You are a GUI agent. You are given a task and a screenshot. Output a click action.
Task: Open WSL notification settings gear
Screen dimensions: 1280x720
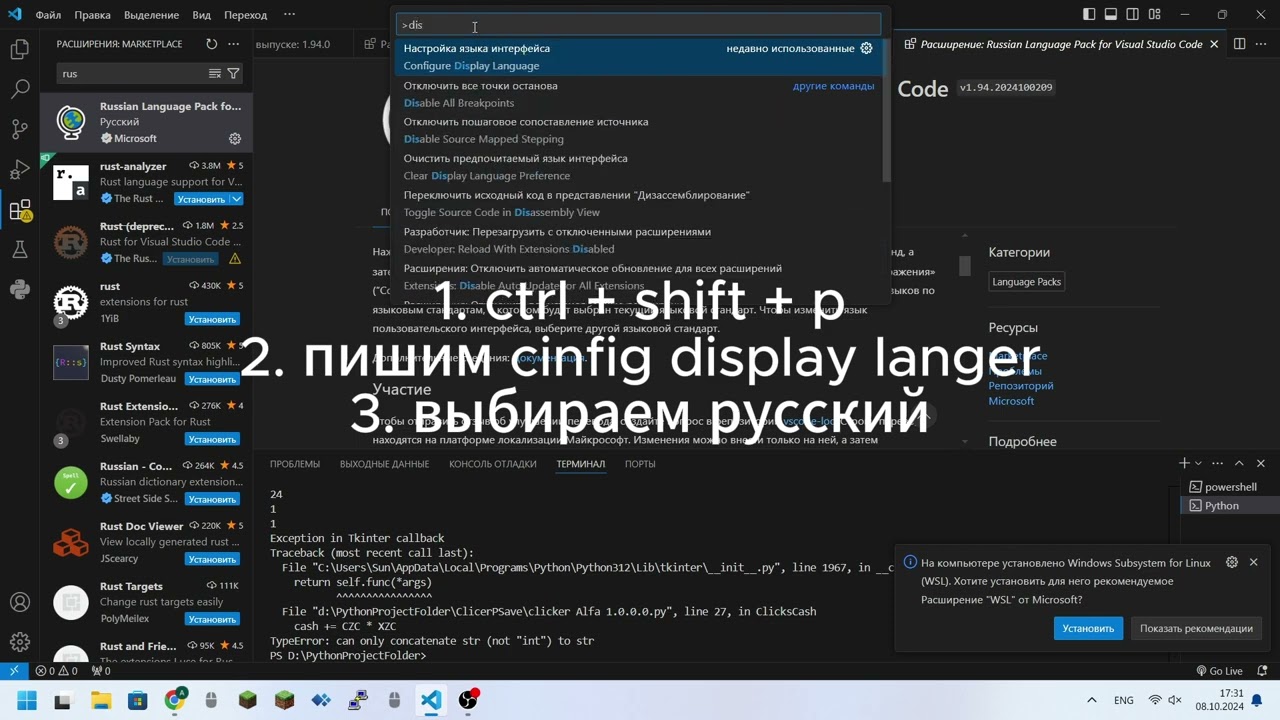(1232, 562)
